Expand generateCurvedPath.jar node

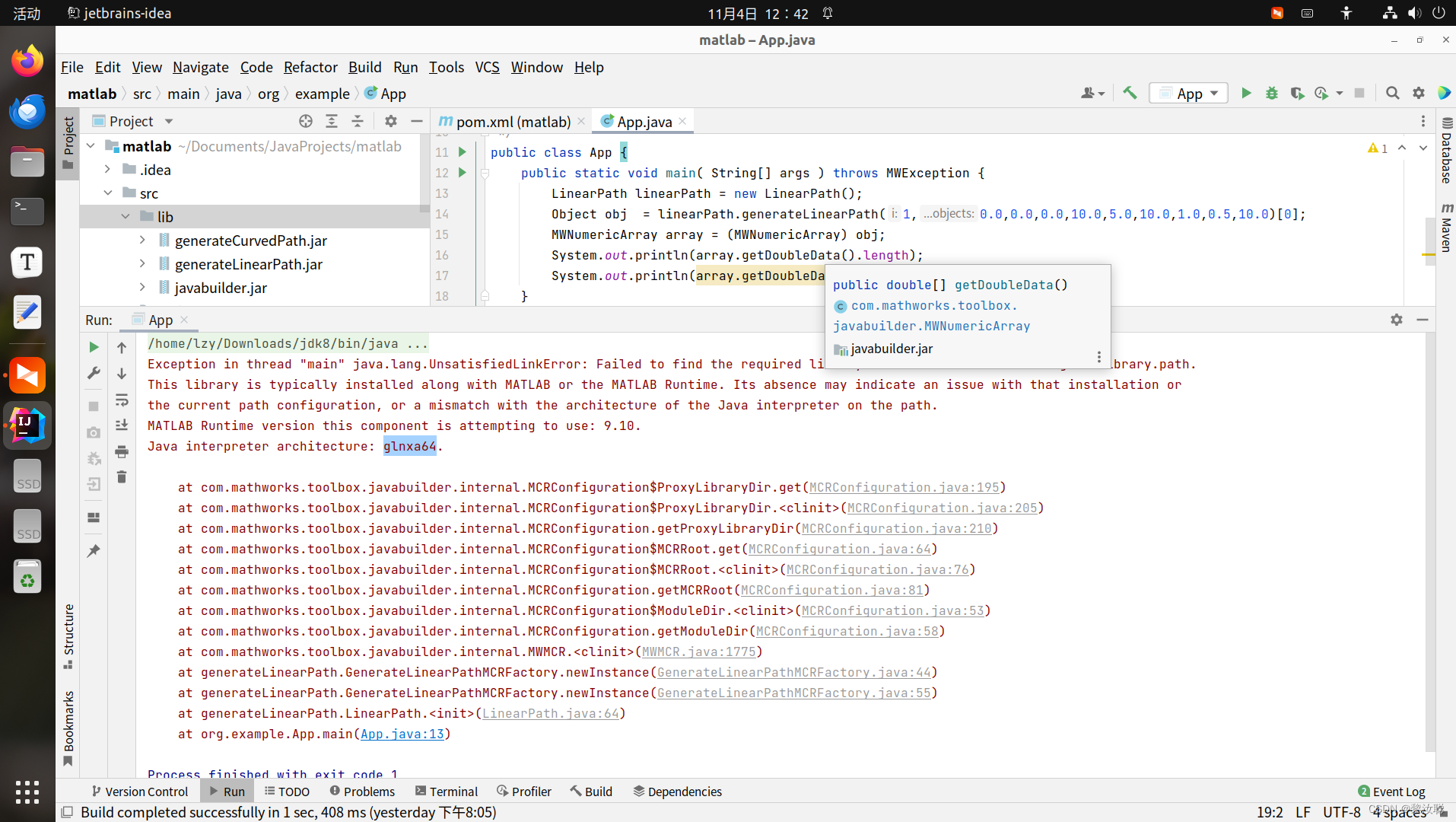point(142,241)
